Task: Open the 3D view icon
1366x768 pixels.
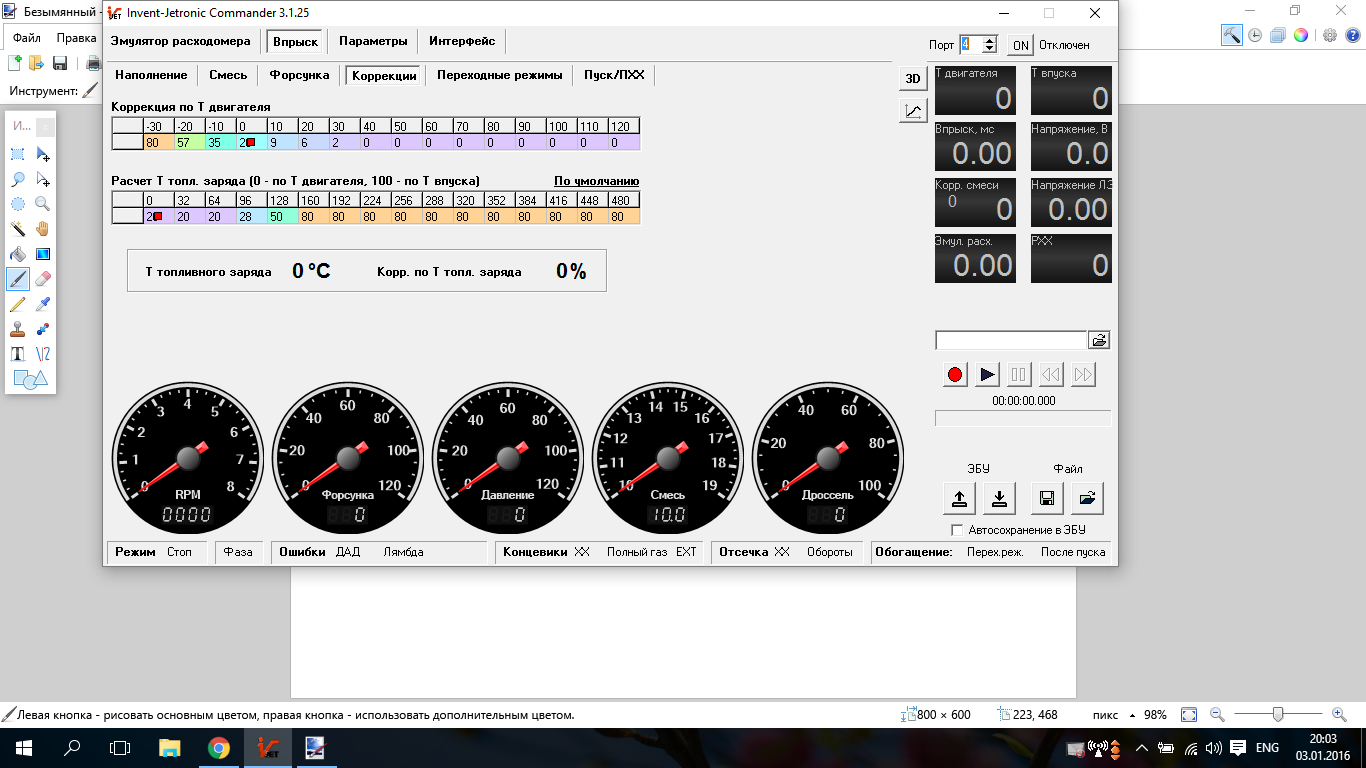Action: tap(912, 79)
